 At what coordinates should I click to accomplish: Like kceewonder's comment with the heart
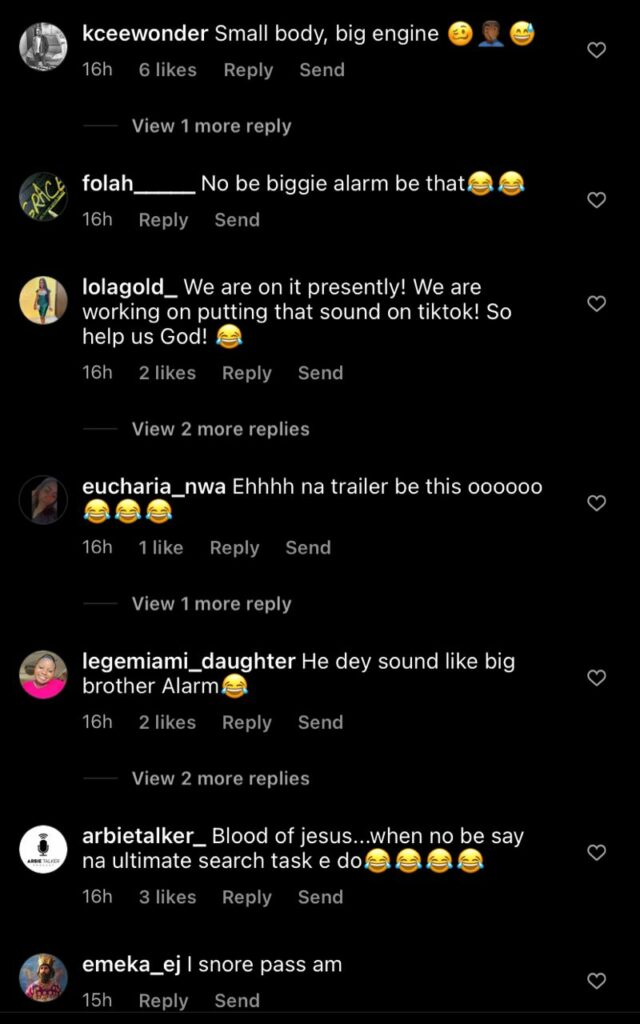coord(596,50)
